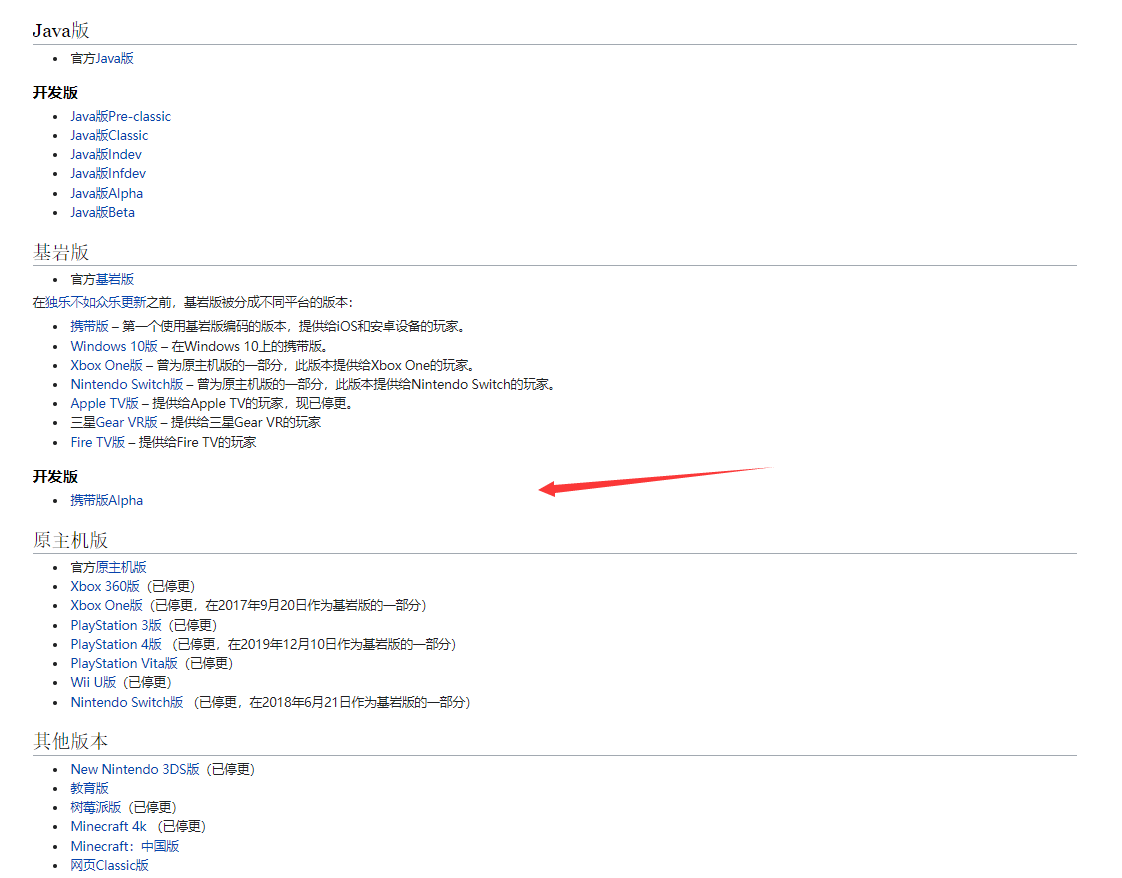Open the 三星Gear VR版 link
This screenshot has height=878, width=1122.
[114, 422]
